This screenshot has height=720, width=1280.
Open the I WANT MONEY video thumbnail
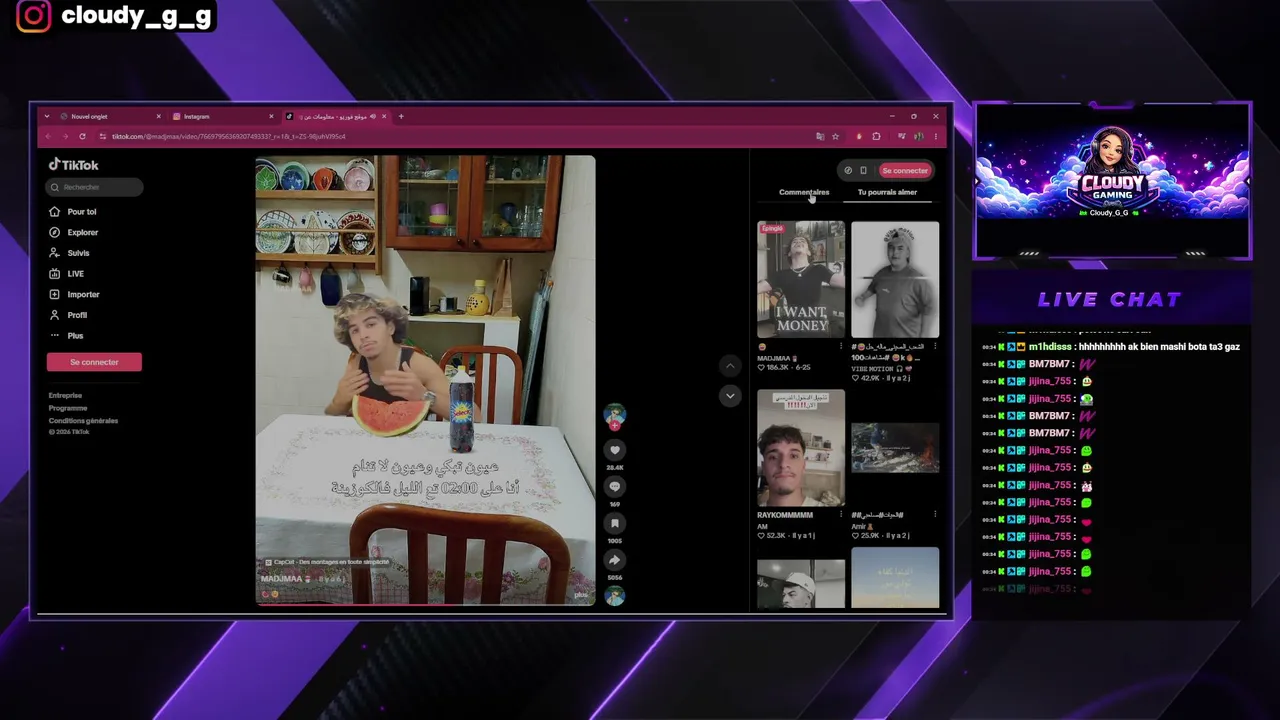click(801, 280)
